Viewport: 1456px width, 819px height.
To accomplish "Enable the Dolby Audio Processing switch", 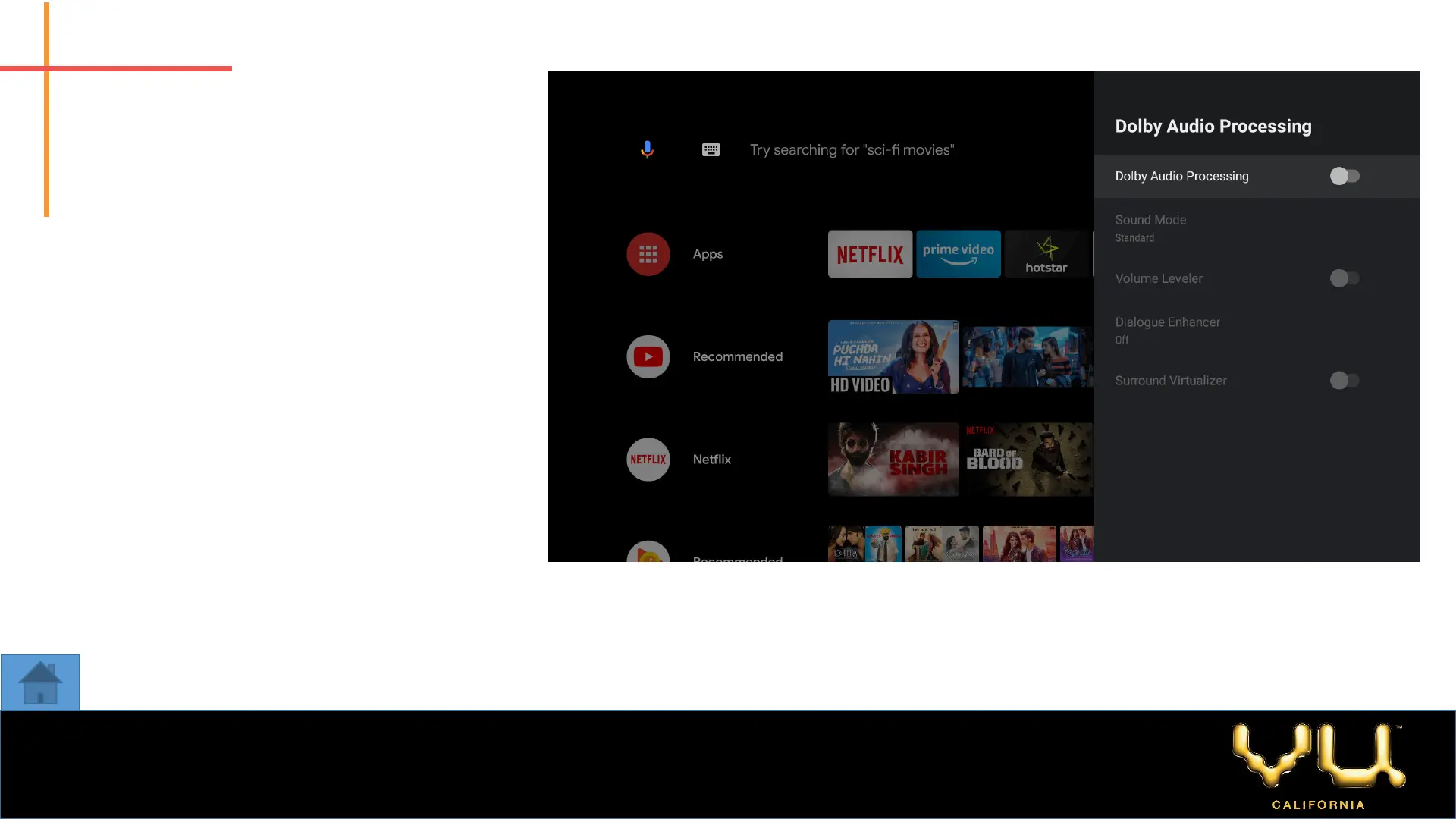I will (x=1345, y=176).
